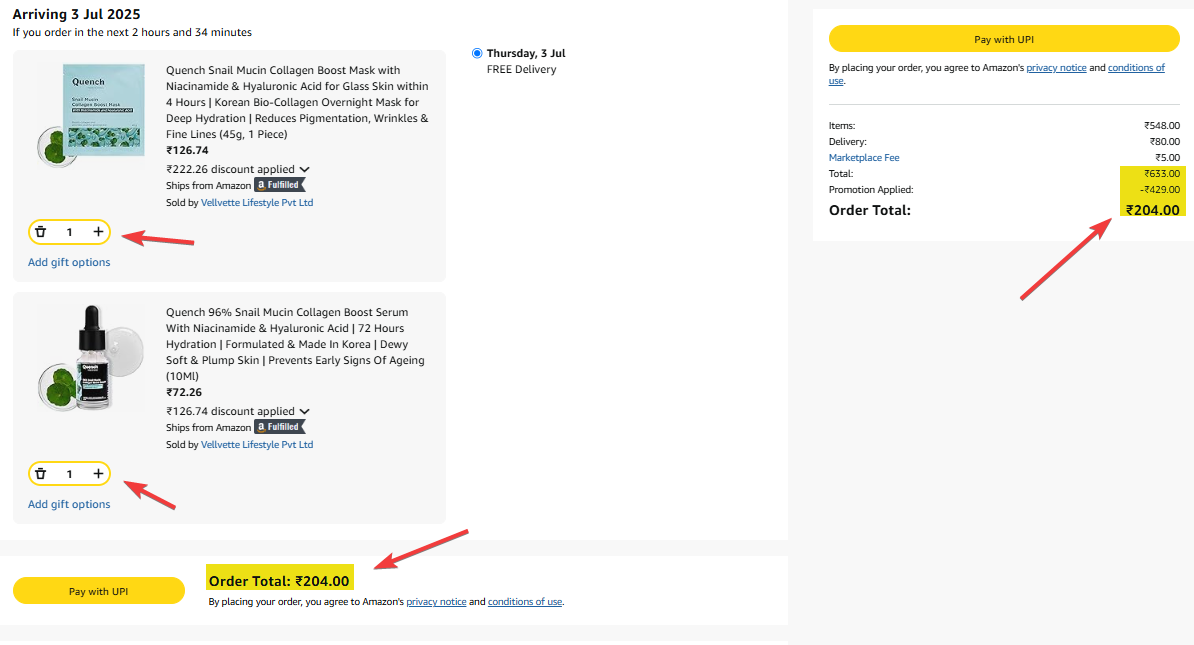Click the Serum quantity value 1
Image resolution: width=1194 pixels, height=645 pixels.
(x=69, y=474)
